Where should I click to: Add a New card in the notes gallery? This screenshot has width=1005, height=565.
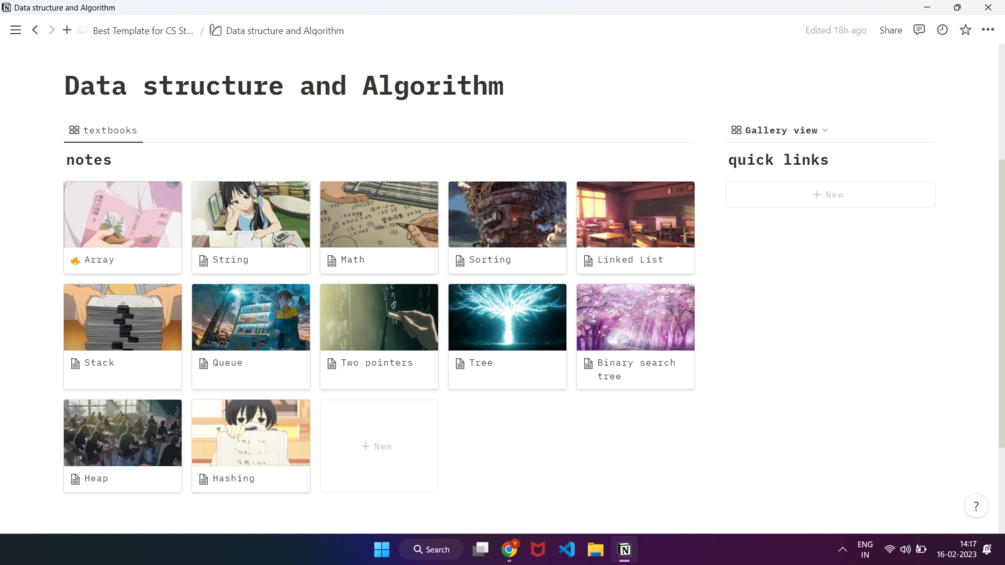(x=379, y=446)
